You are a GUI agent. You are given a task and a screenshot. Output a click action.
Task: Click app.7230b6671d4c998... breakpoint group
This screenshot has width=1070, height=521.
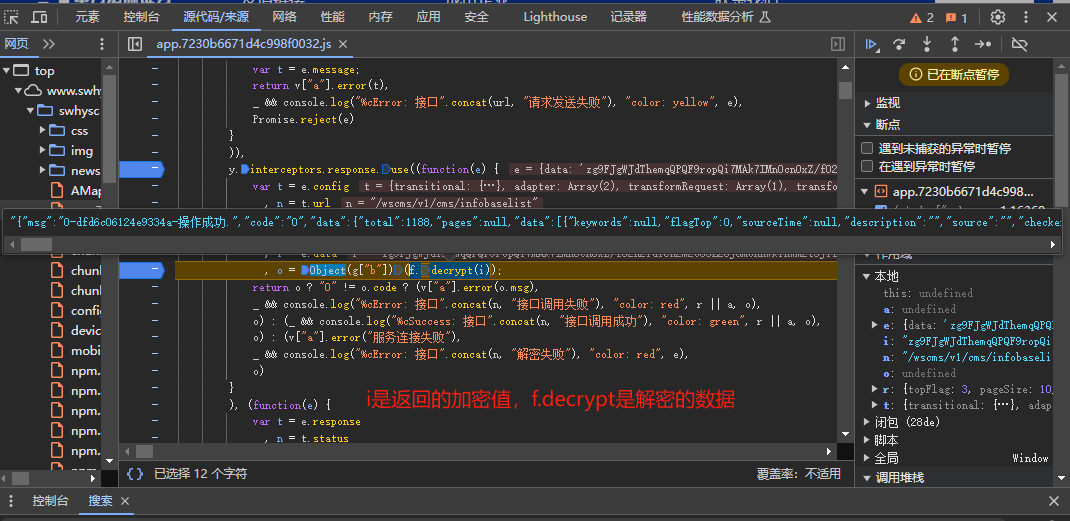[x=962, y=192]
